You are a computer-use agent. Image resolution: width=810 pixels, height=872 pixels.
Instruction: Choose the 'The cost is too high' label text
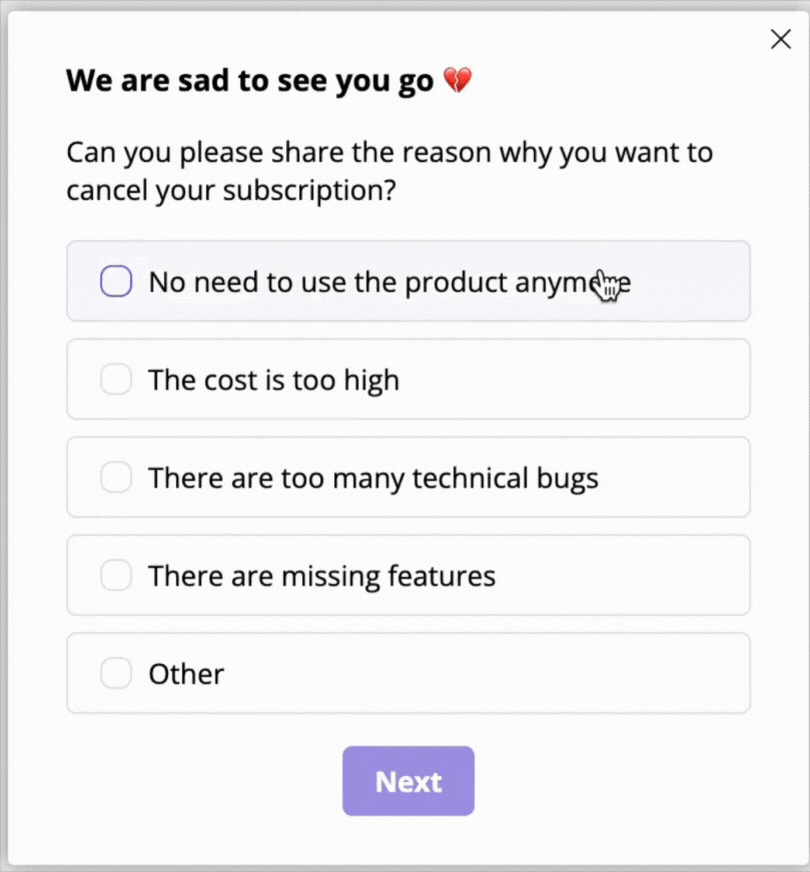(x=274, y=380)
